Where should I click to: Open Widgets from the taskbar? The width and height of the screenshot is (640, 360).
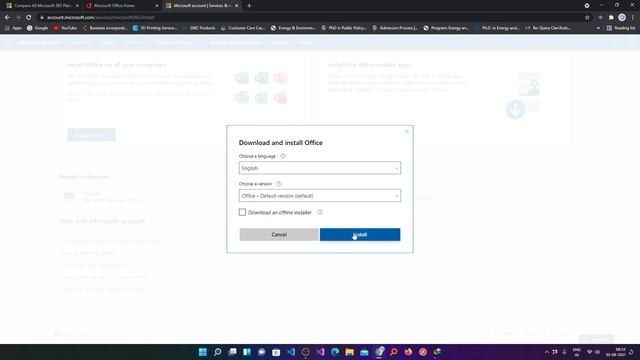click(247, 352)
